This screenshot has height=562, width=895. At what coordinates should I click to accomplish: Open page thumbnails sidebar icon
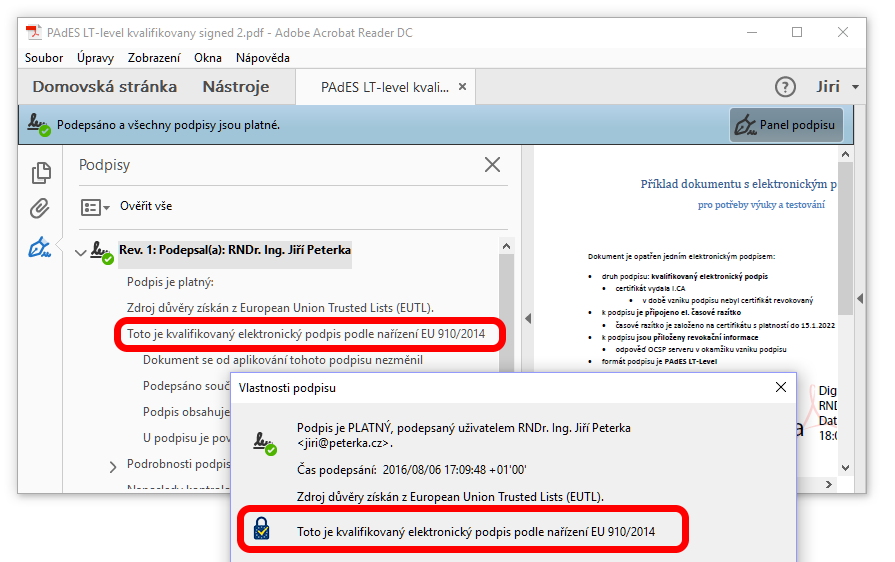(x=41, y=173)
